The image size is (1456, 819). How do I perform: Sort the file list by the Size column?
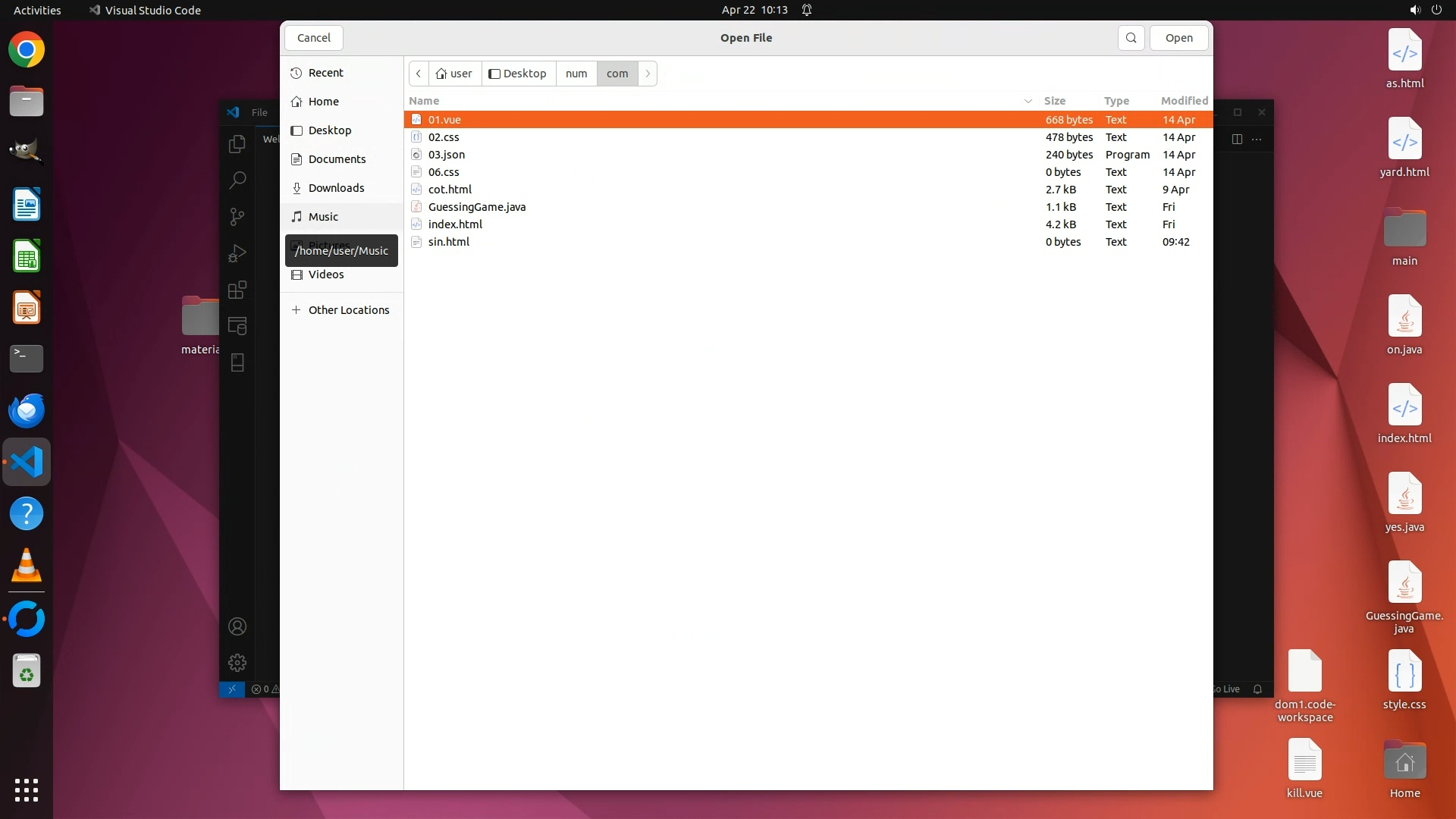click(1054, 101)
